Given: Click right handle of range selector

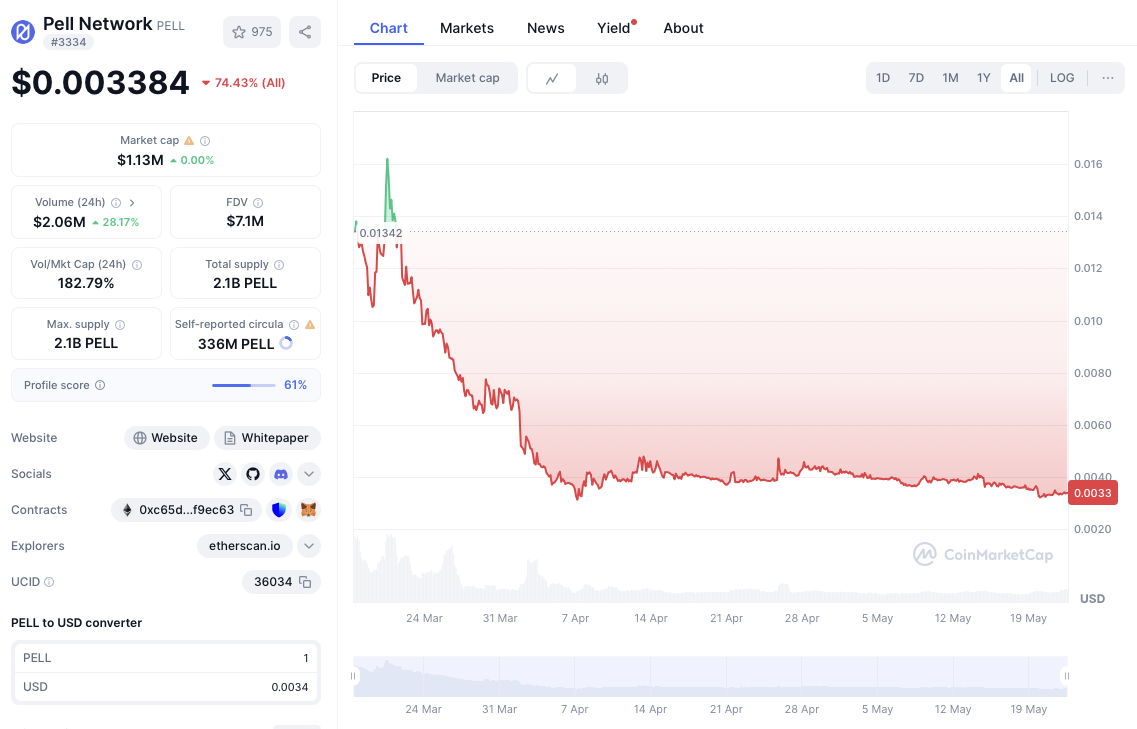Looking at the screenshot, I should [x=1067, y=676].
